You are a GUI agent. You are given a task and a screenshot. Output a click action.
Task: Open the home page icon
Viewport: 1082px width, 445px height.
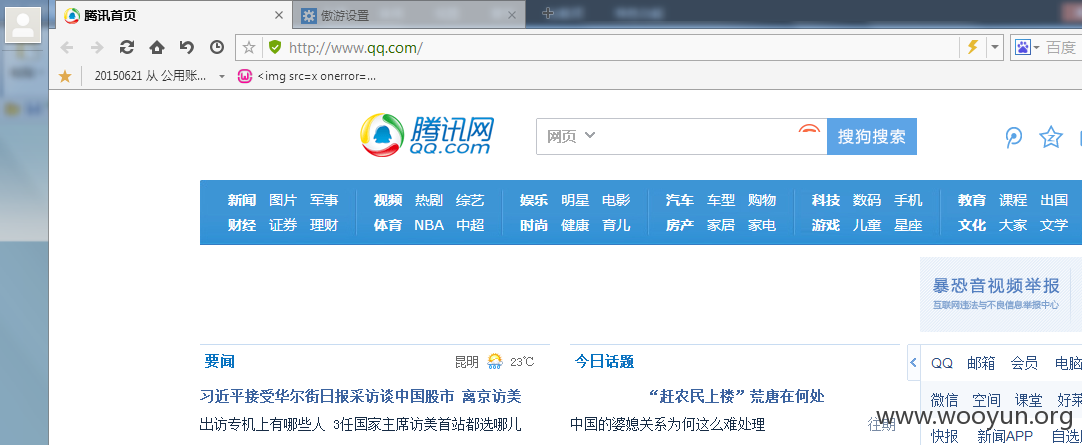click(157, 47)
